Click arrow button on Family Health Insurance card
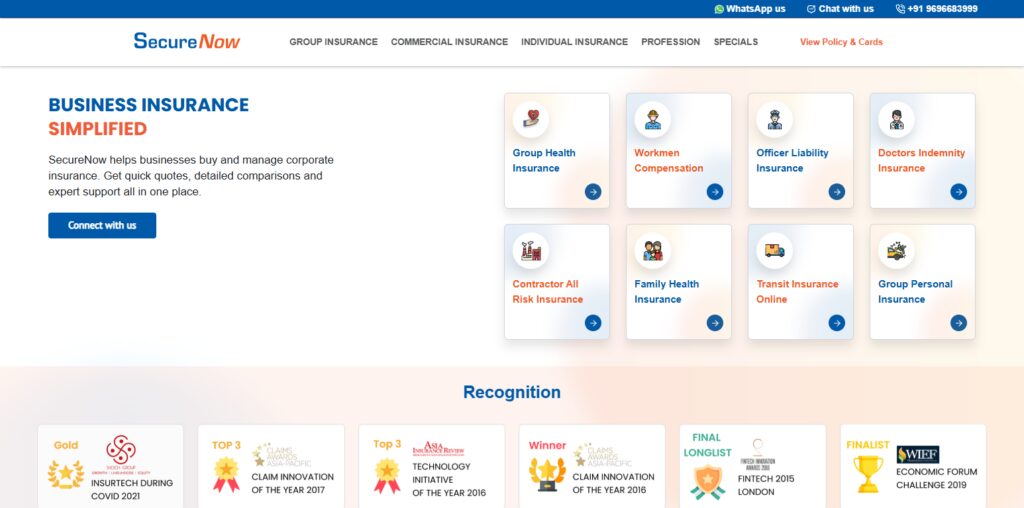The height and width of the screenshot is (508, 1024). (715, 323)
